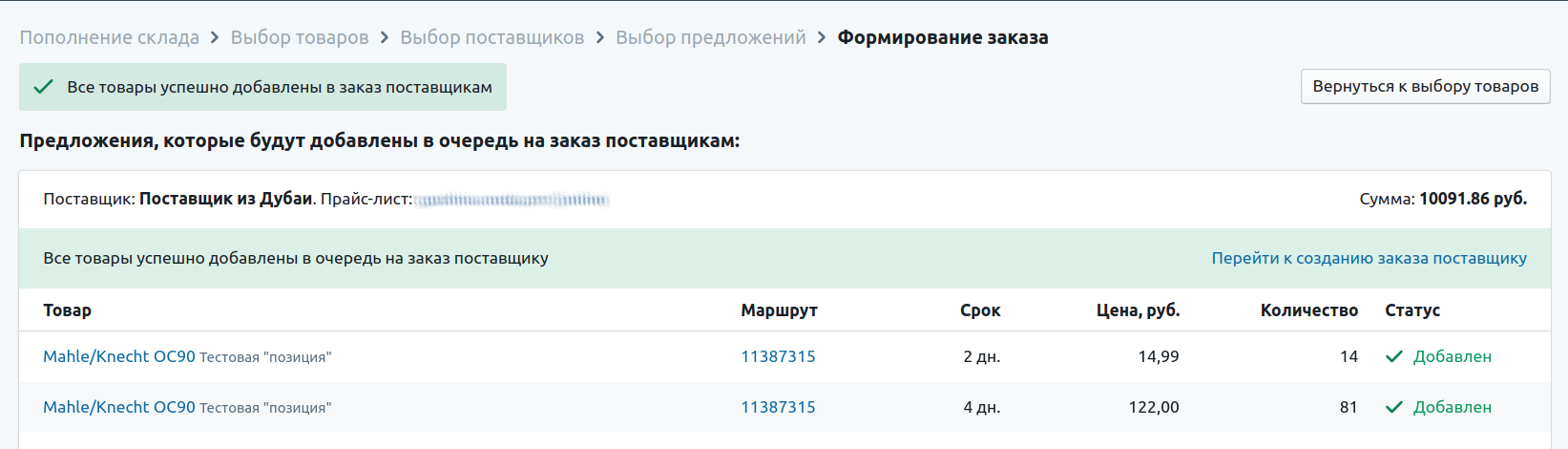The width and height of the screenshot is (1568, 449).
Task: Click route 11387315 in the first row
Action: [x=778, y=356]
